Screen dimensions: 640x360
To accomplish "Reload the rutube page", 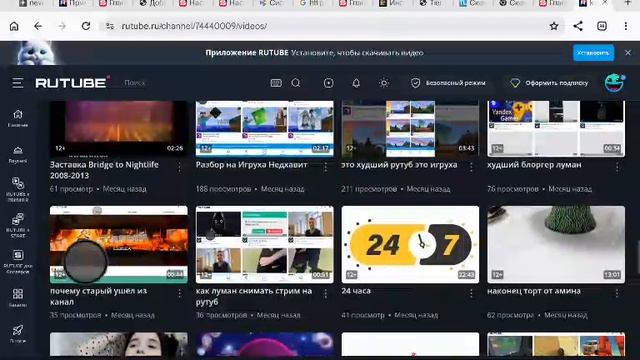I will click(86, 26).
